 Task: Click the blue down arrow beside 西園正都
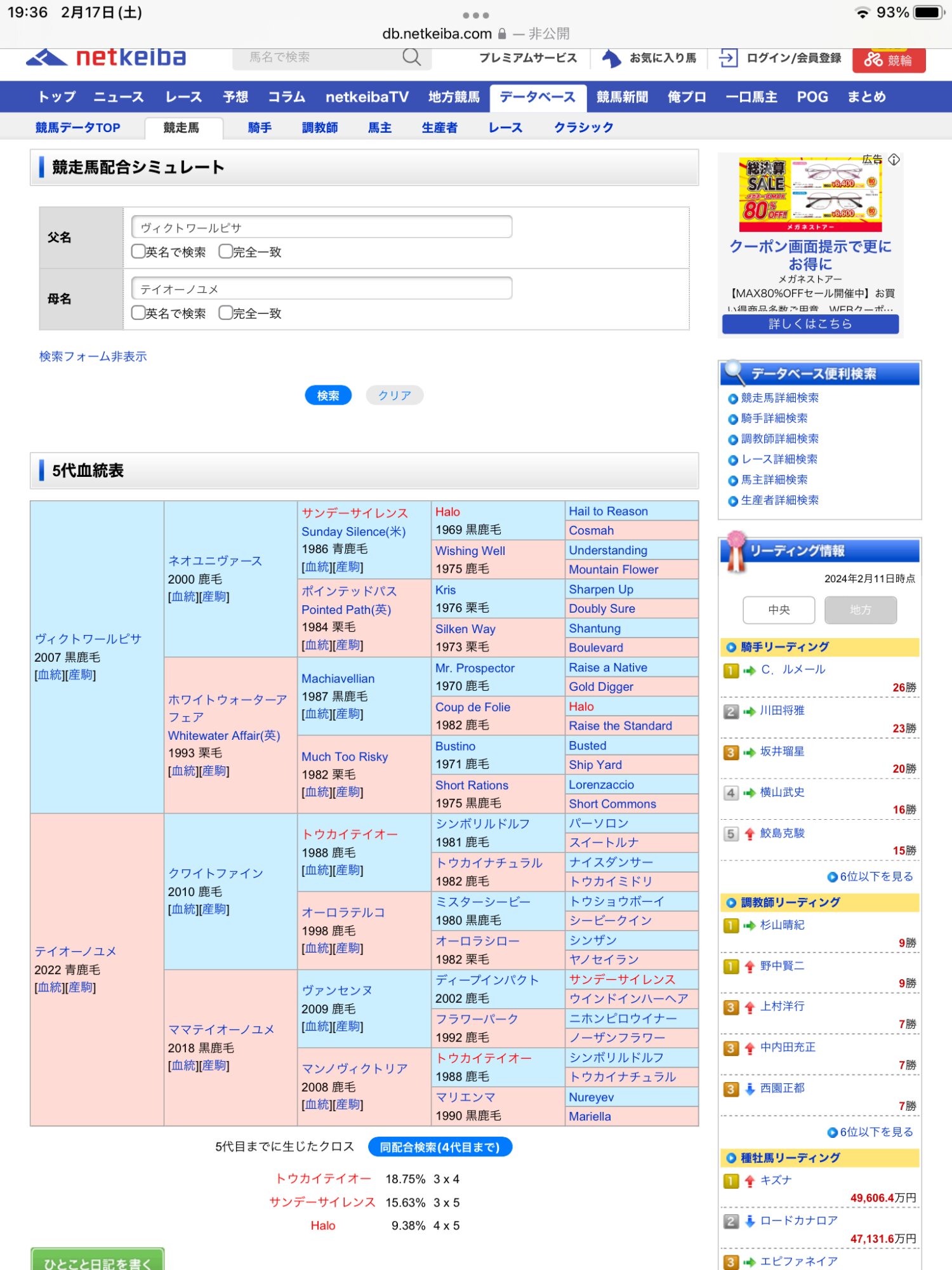[750, 1089]
